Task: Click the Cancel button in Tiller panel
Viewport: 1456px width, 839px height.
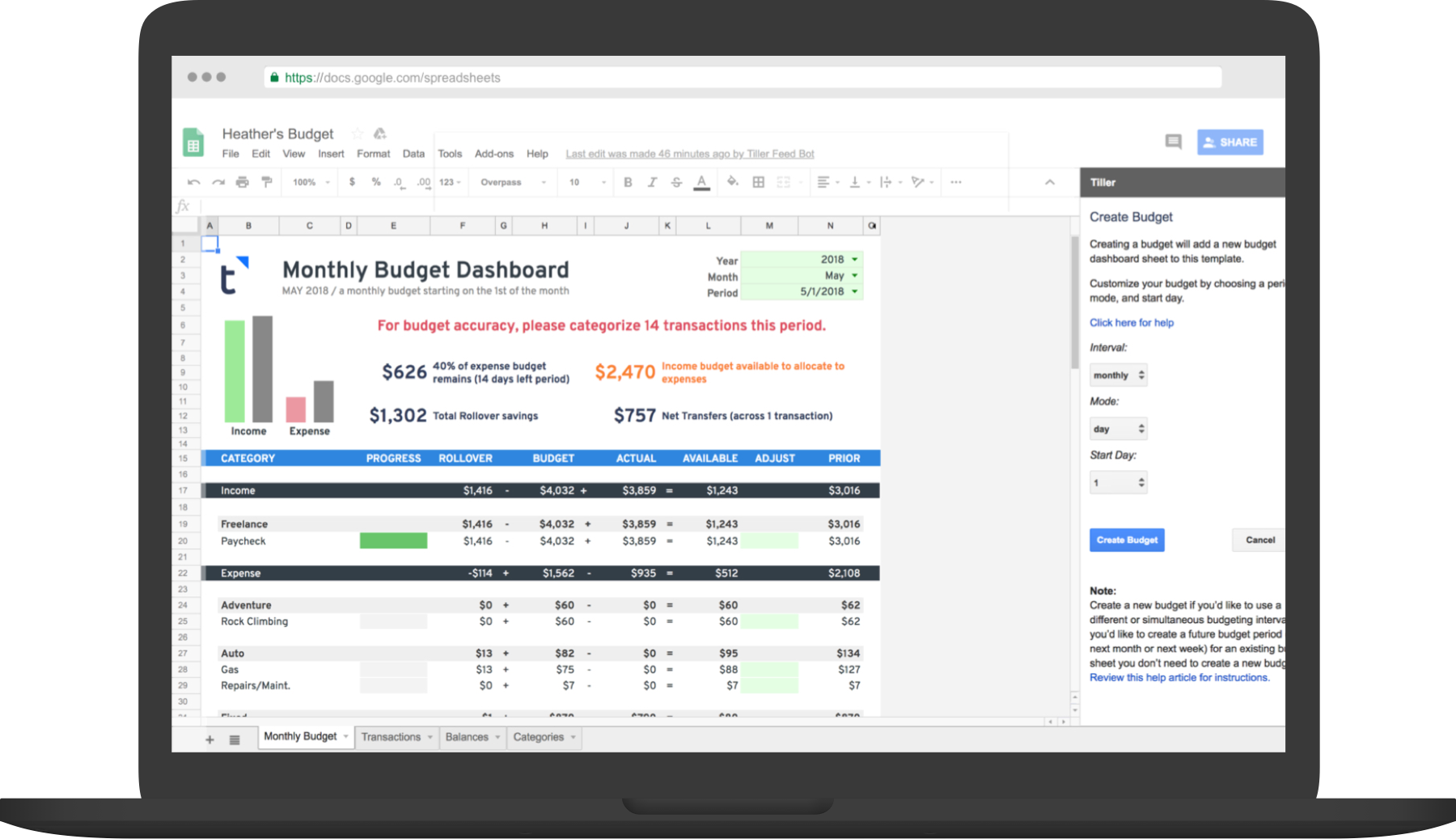Action: point(1259,540)
